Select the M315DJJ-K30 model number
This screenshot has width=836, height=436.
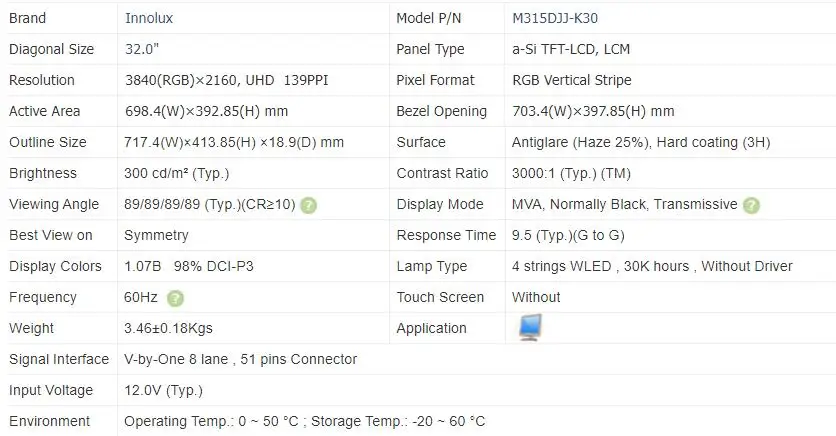[555, 18]
